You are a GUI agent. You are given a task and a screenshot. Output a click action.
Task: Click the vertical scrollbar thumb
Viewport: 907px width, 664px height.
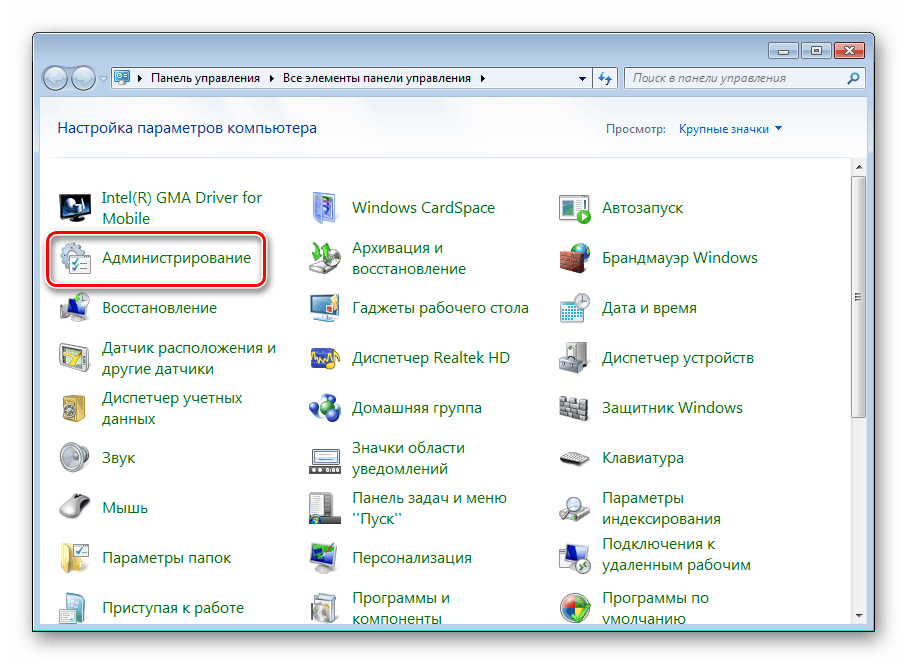pyautogui.click(x=858, y=297)
